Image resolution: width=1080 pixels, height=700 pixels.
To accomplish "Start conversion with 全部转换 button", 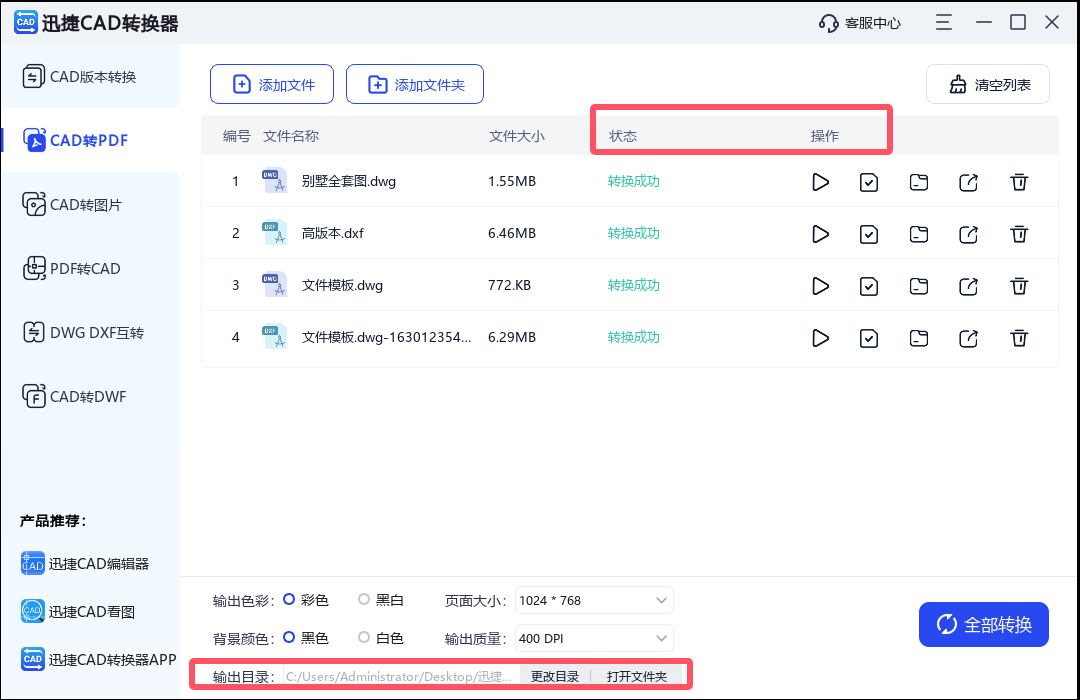I will tap(983, 624).
